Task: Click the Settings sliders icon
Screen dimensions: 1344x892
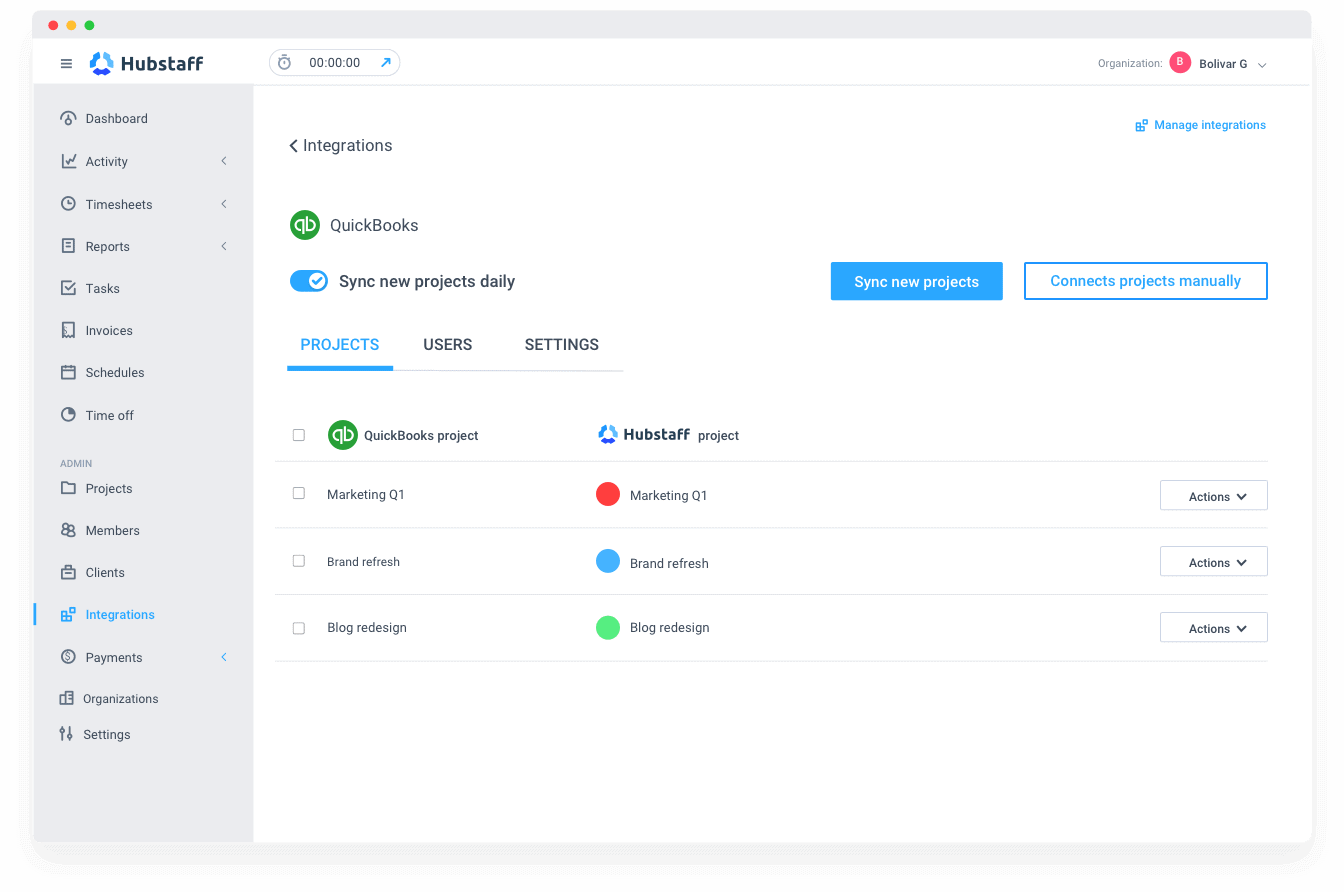Action: [66, 734]
